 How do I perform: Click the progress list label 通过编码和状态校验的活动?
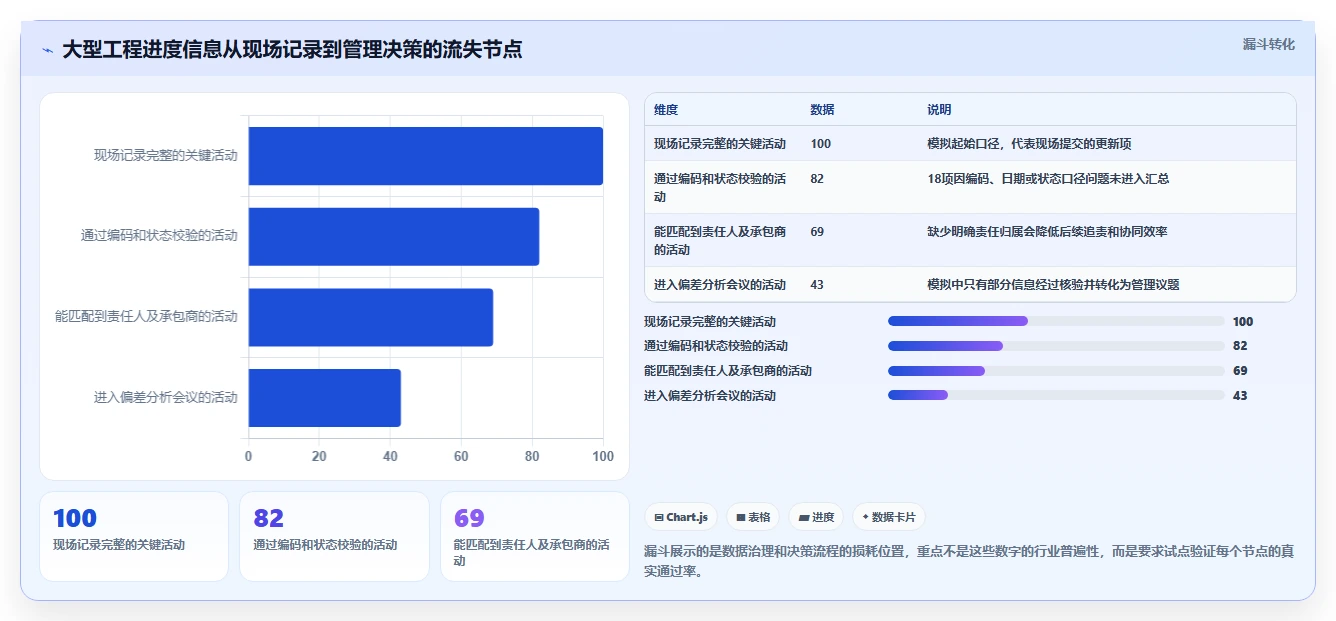click(716, 346)
